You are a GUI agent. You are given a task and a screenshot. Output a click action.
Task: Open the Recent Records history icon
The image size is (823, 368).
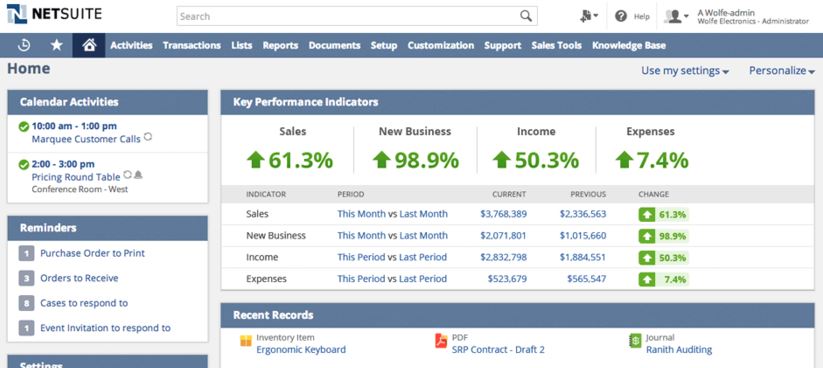click(24, 46)
